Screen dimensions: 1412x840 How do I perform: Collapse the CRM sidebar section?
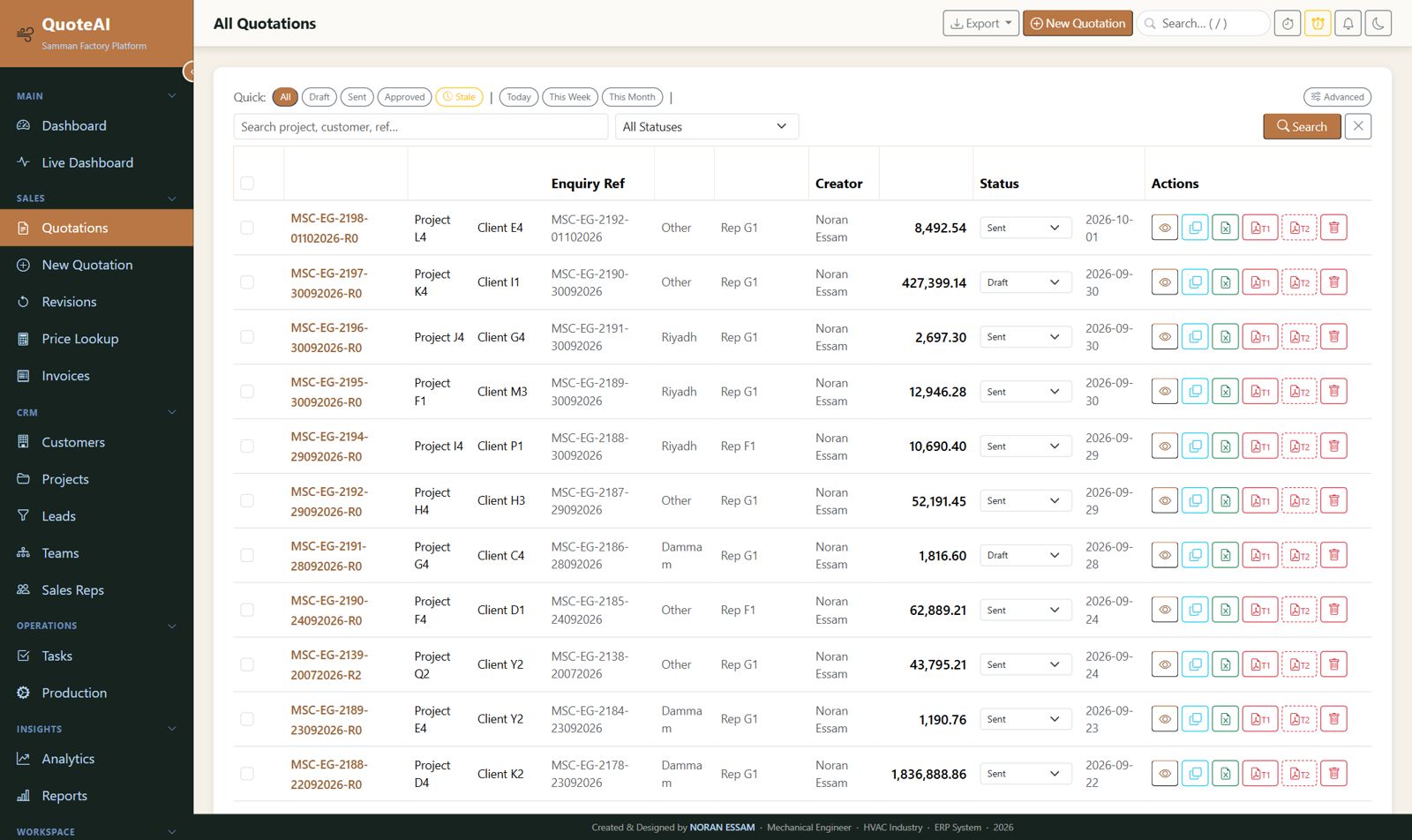[x=97, y=412]
